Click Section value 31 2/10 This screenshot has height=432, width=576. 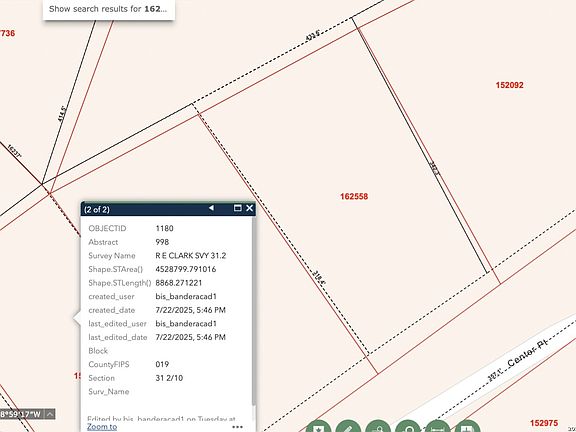coord(169,378)
